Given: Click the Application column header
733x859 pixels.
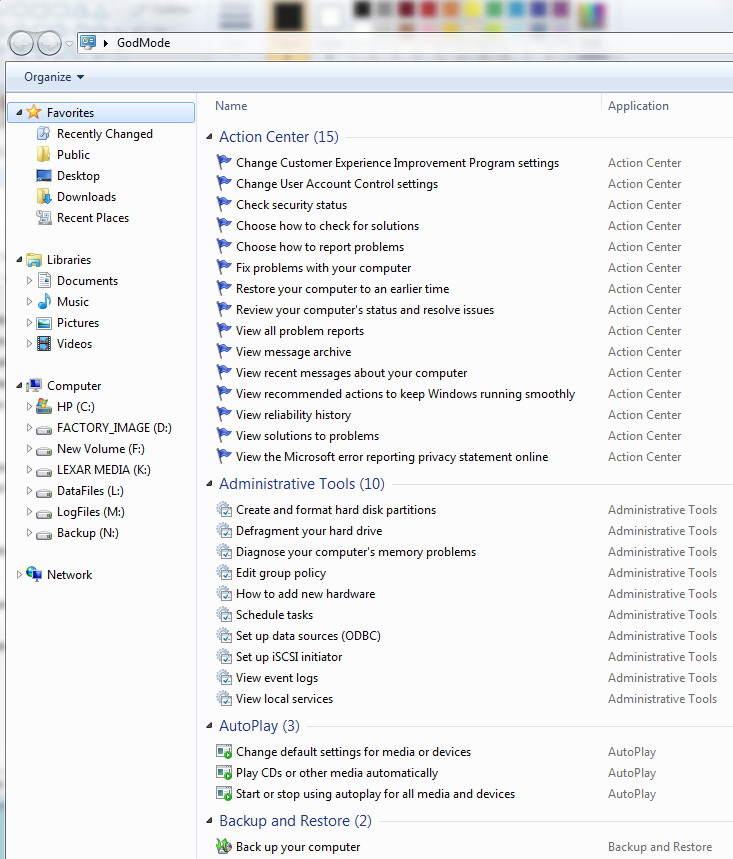Looking at the screenshot, I should pos(638,106).
